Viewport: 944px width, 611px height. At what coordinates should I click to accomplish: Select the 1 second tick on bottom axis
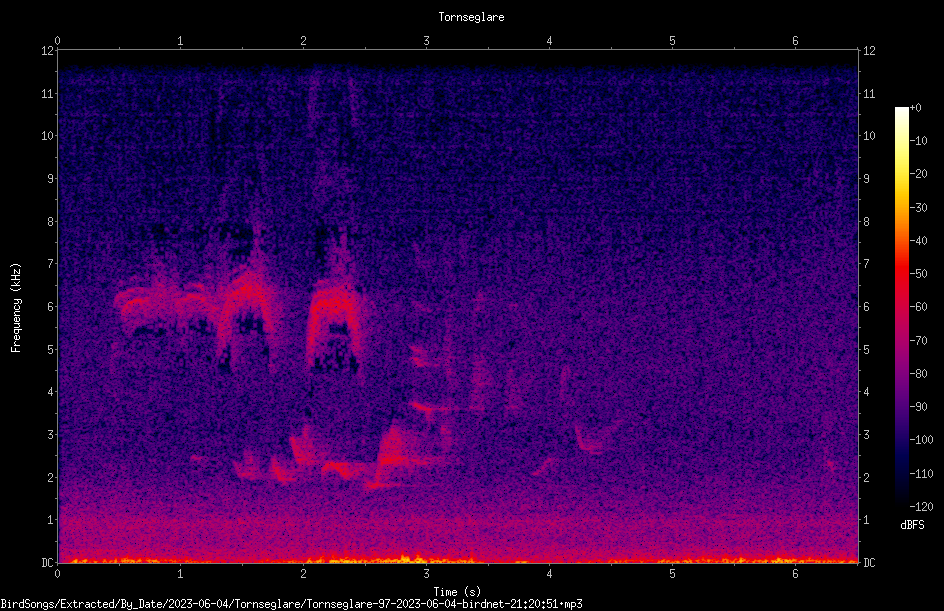point(180,574)
